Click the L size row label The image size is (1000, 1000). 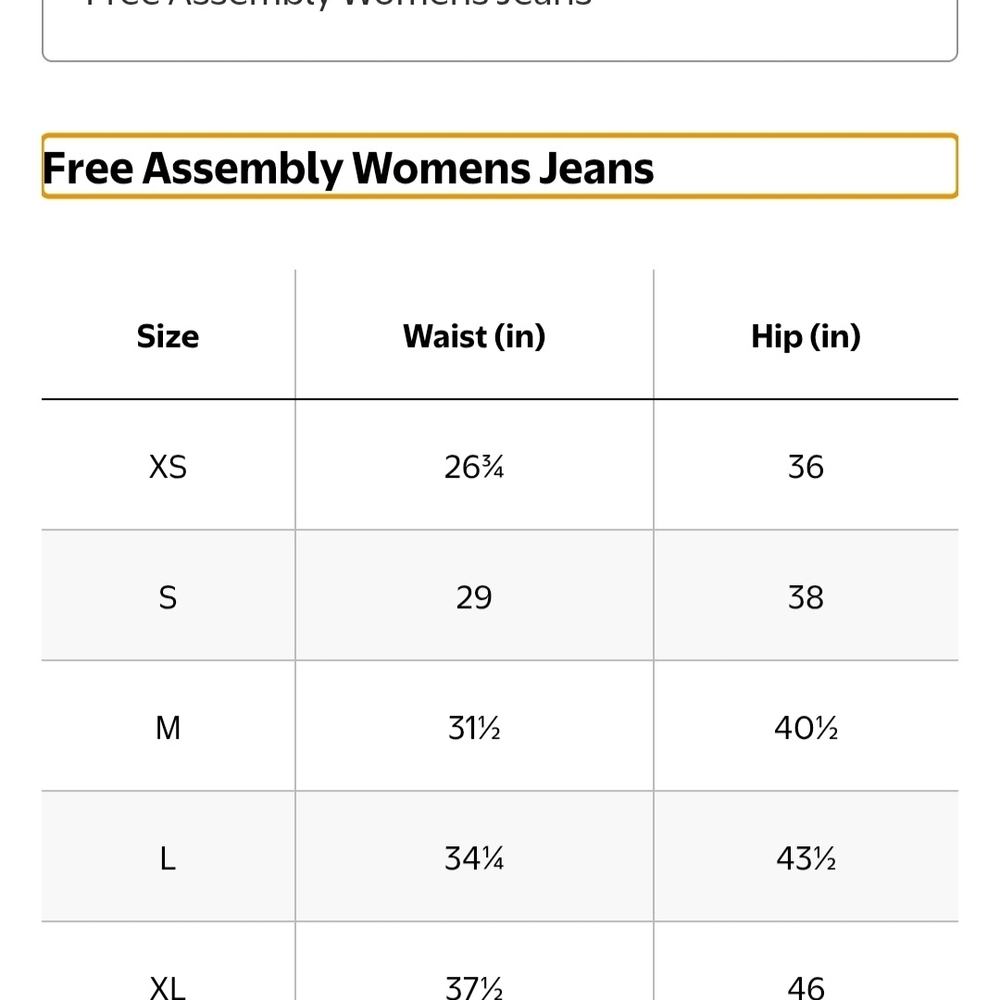pos(168,858)
